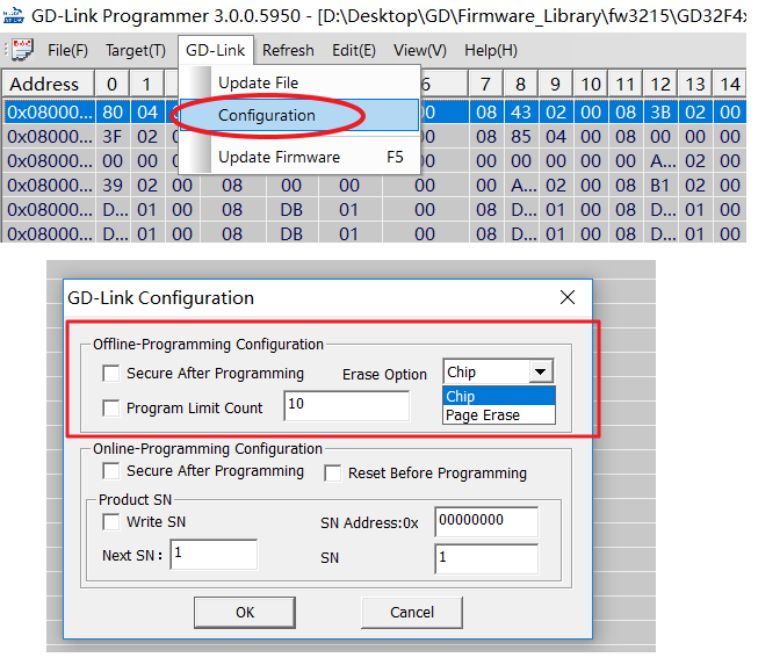This screenshot has height=672, width=780.
Task: Click cell 85 in second row
Action: (521, 136)
